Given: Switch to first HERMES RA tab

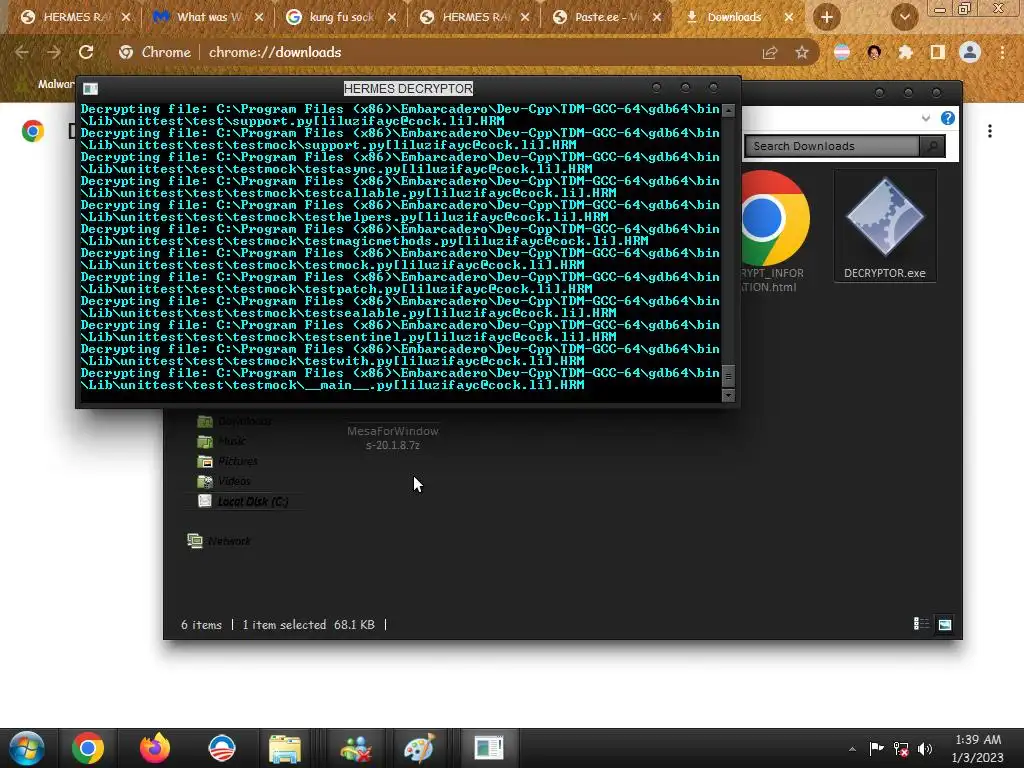Looking at the screenshot, I should 74,17.
